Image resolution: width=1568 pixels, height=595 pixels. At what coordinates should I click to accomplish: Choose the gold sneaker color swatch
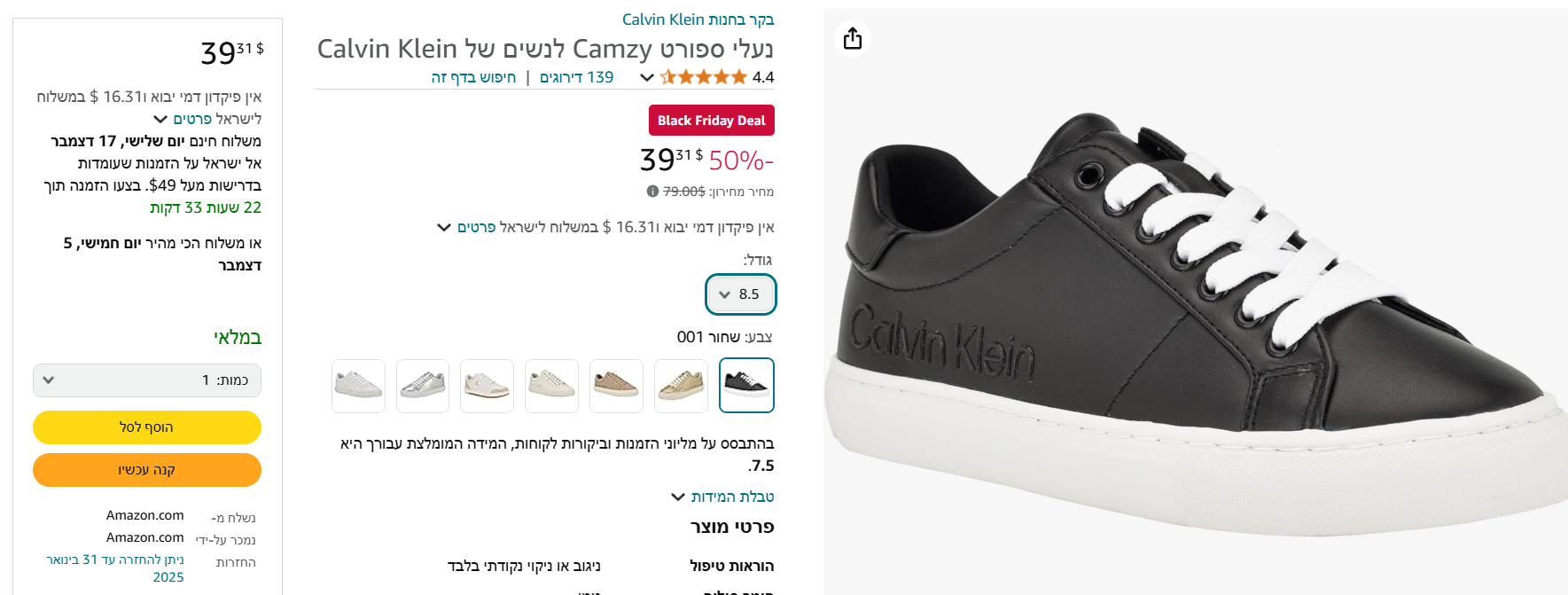coord(681,386)
